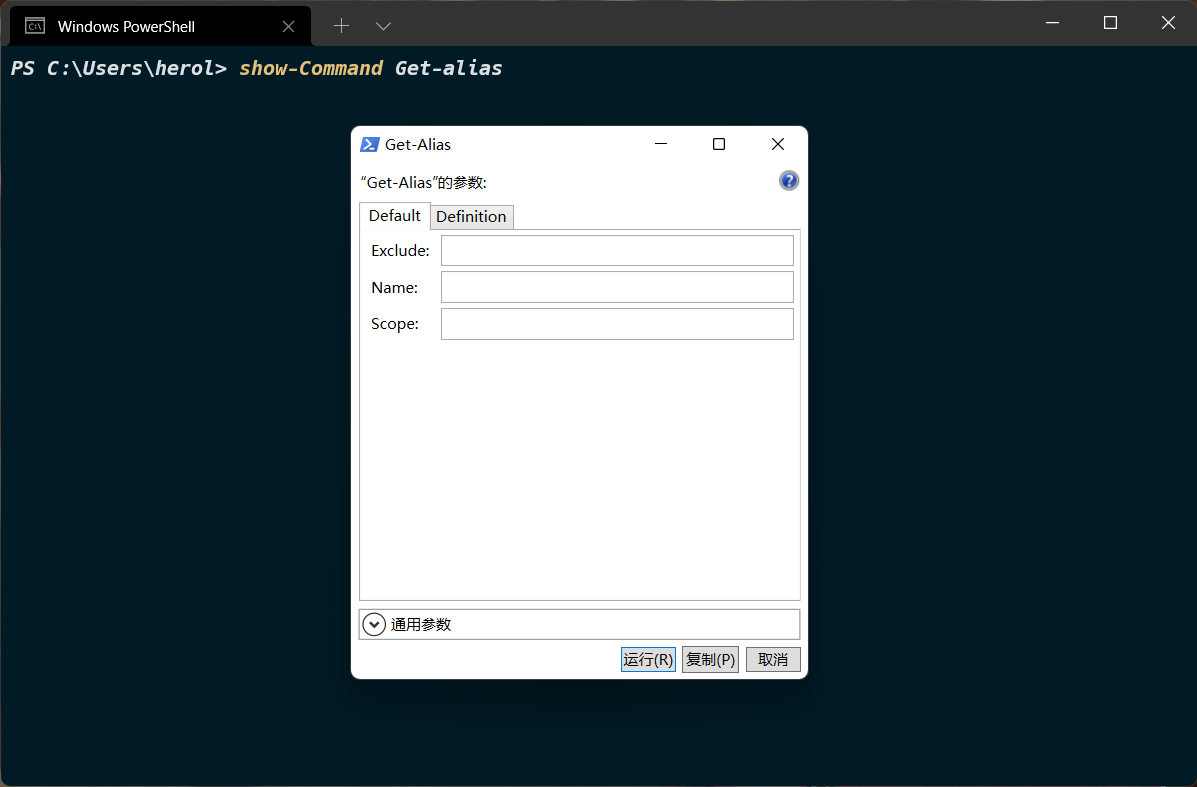Focus the Exclude input field
Viewport: 1197px width, 787px height.
617,250
